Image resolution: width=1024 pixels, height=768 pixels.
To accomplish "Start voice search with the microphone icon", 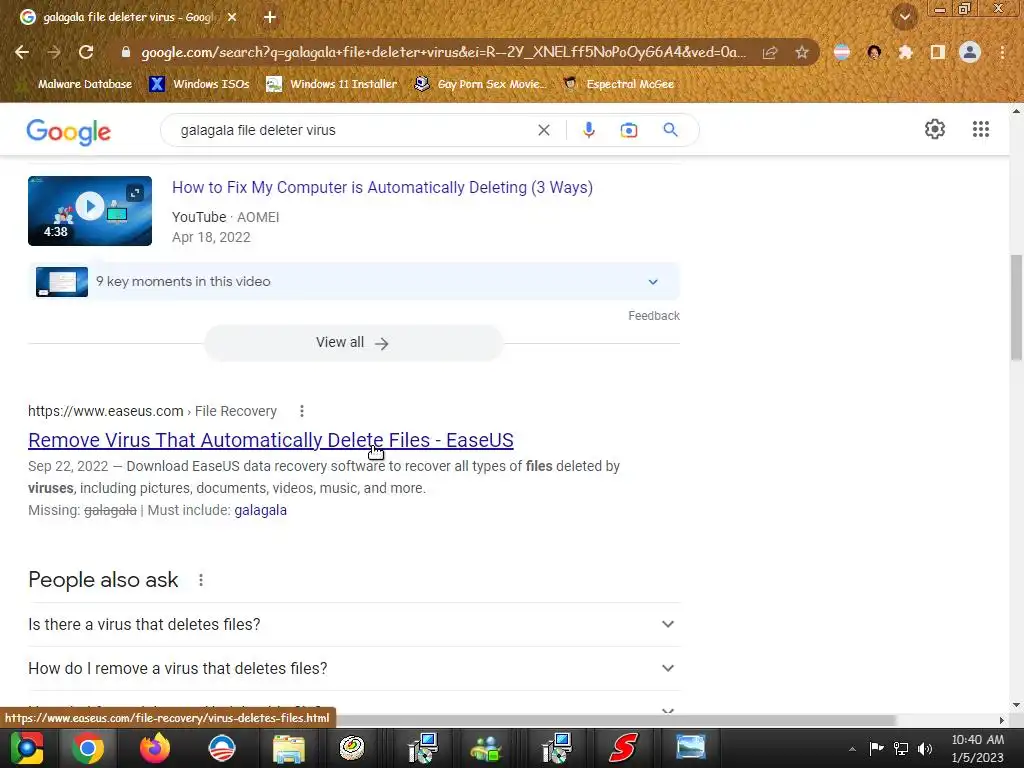I will pos(588,130).
